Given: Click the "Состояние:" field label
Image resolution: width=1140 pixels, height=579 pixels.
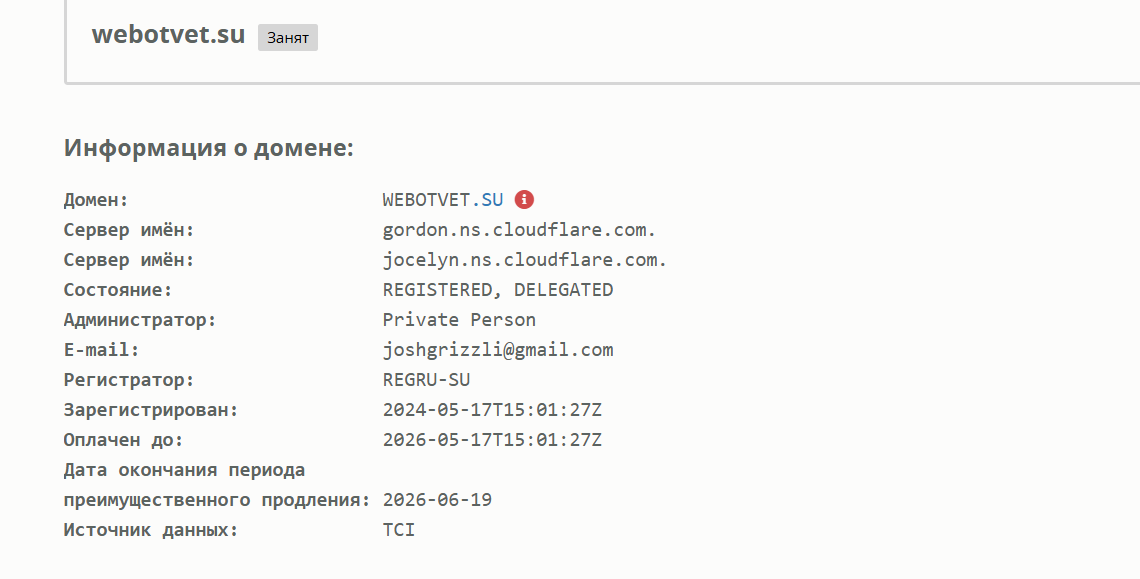Looking at the screenshot, I should 118,290.
